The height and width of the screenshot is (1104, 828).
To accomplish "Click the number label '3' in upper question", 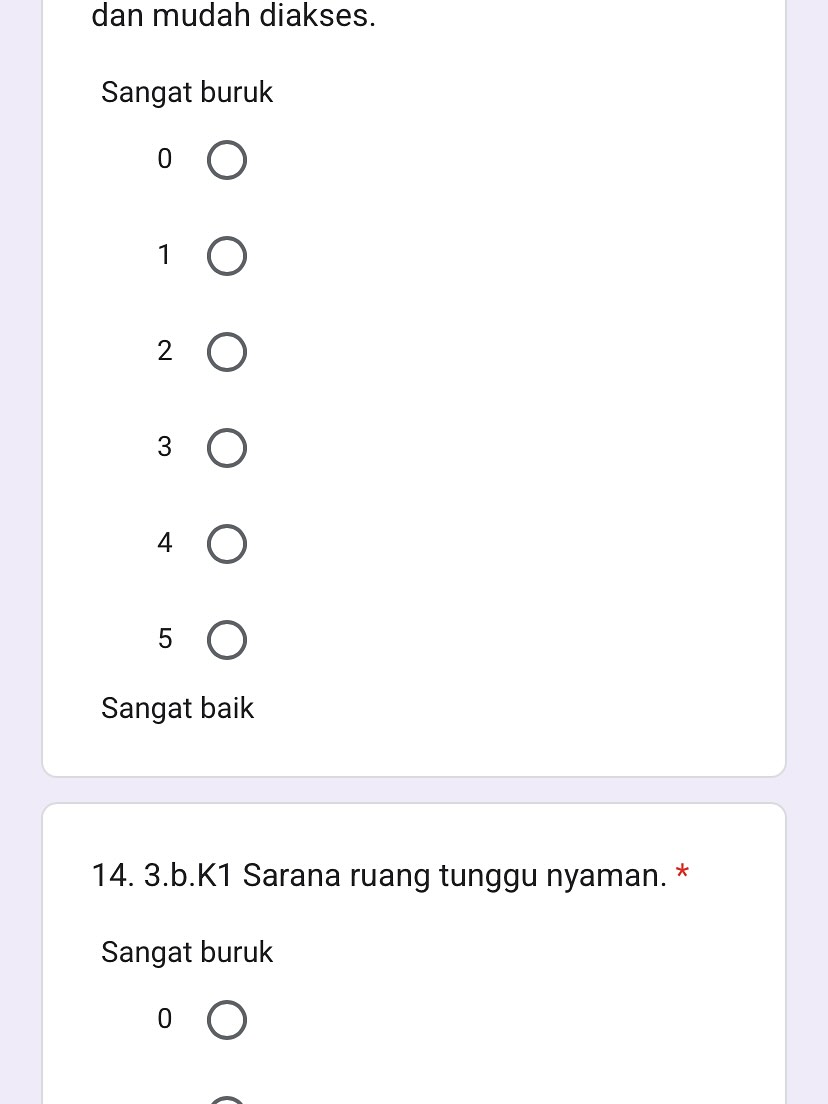I will 165,447.
